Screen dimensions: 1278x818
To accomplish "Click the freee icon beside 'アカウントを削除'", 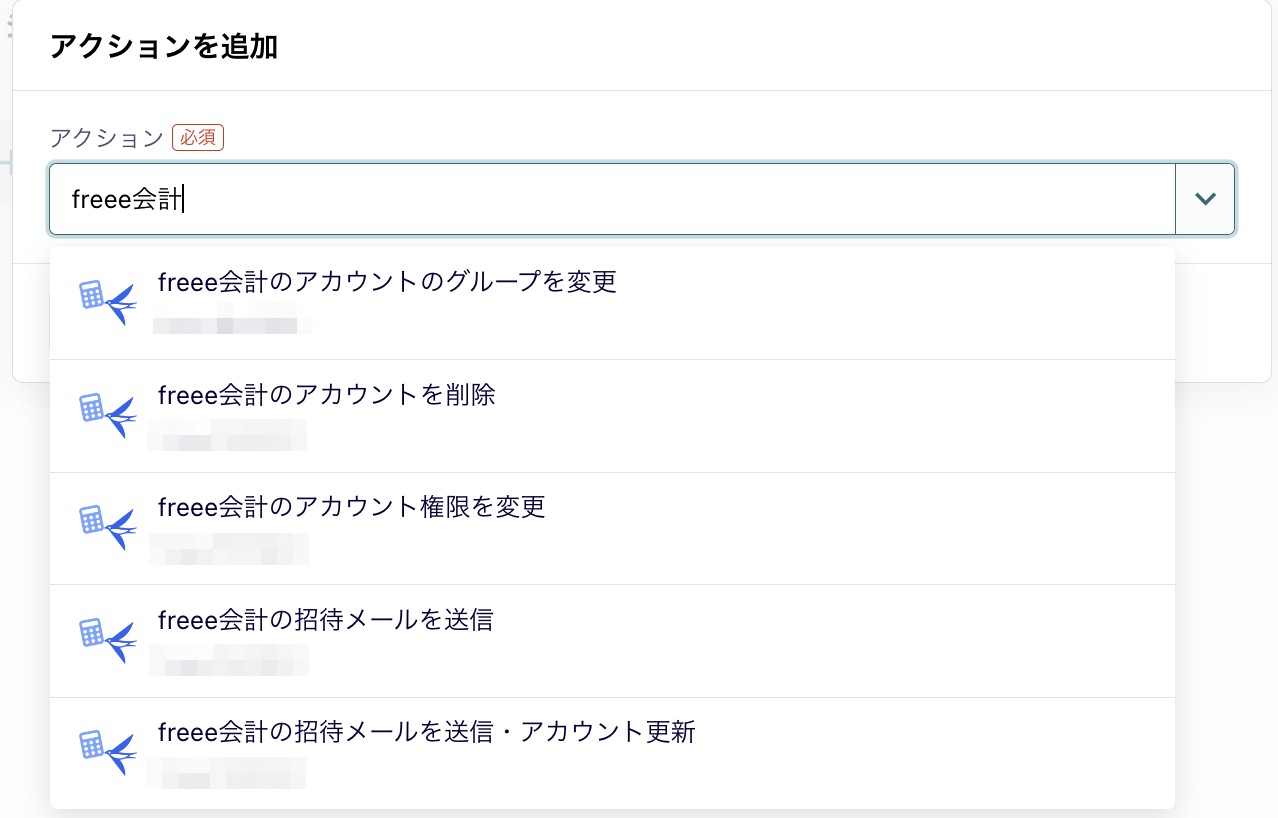I will click(x=107, y=415).
